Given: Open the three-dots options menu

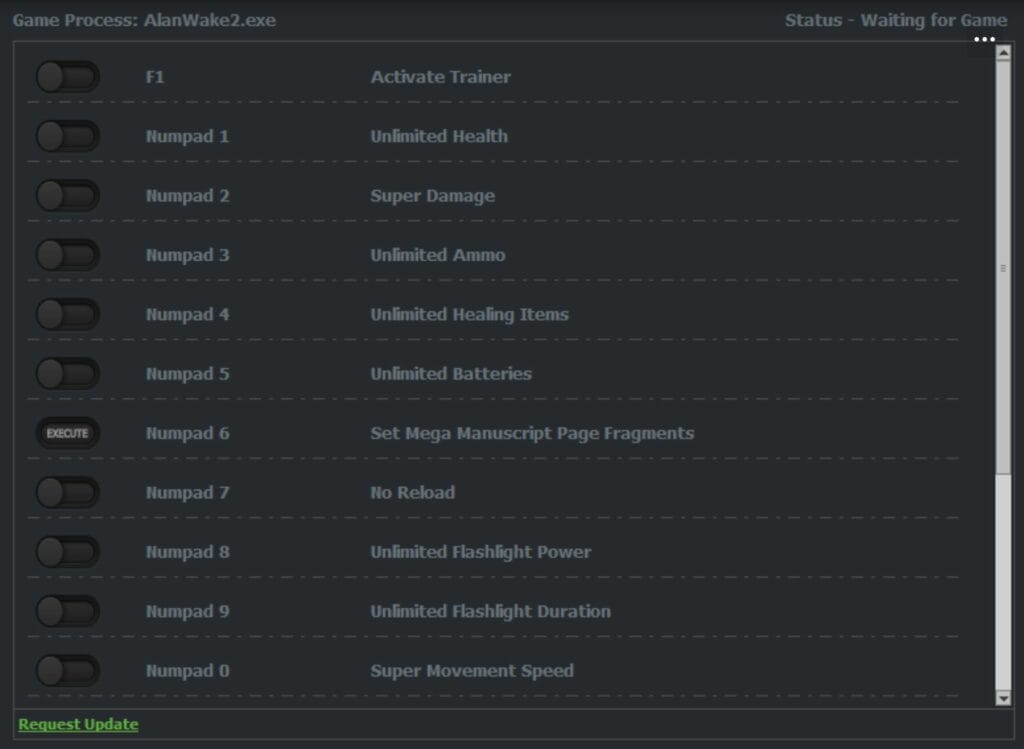Looking at the screenshot, I should [x=985, y=38].
